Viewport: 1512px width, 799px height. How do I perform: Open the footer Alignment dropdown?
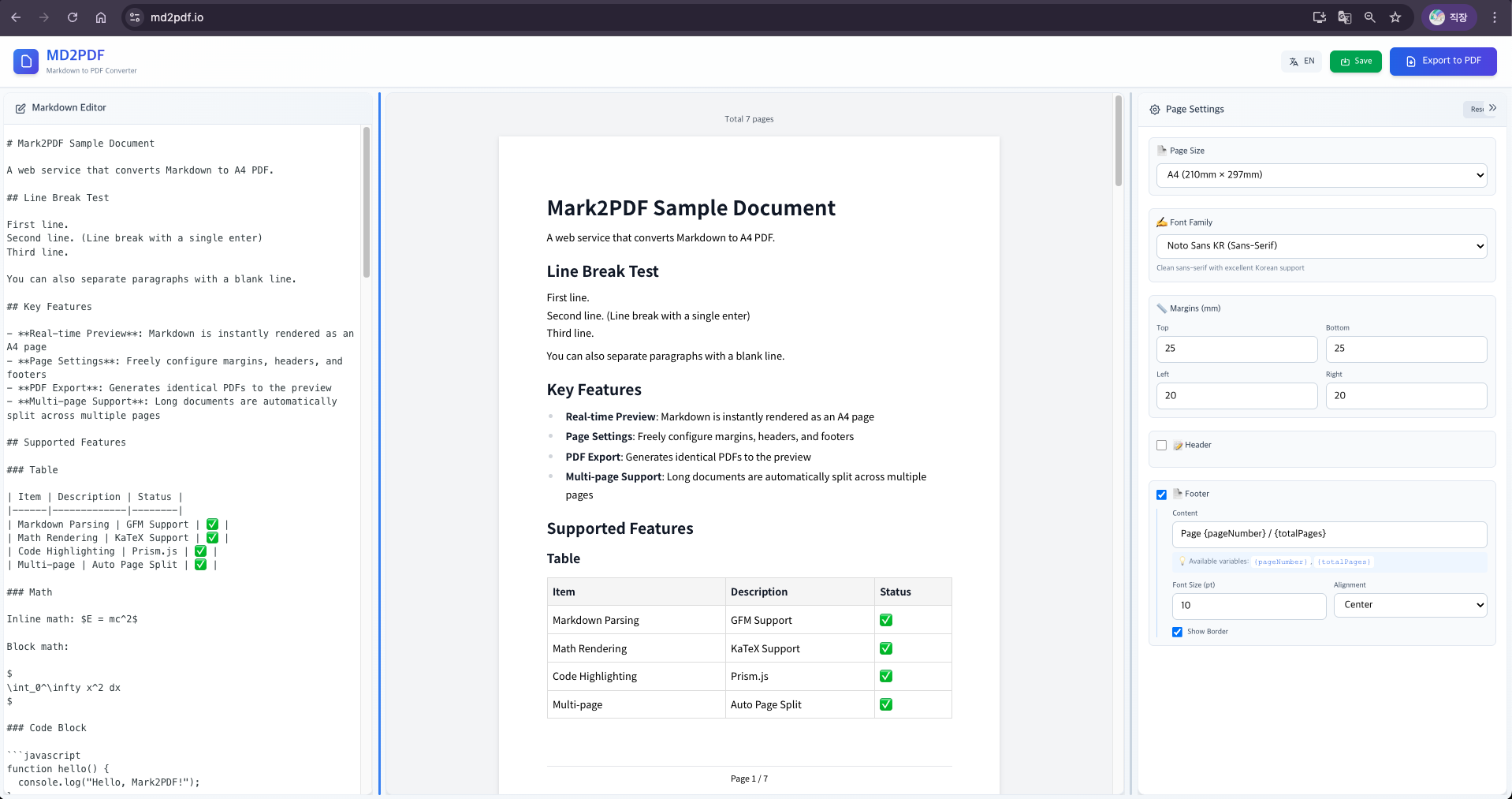[1410, 605]
